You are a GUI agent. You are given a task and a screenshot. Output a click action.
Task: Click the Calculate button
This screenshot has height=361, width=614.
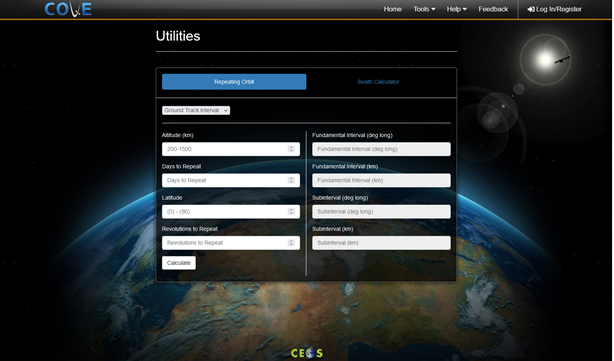point(179,263)
